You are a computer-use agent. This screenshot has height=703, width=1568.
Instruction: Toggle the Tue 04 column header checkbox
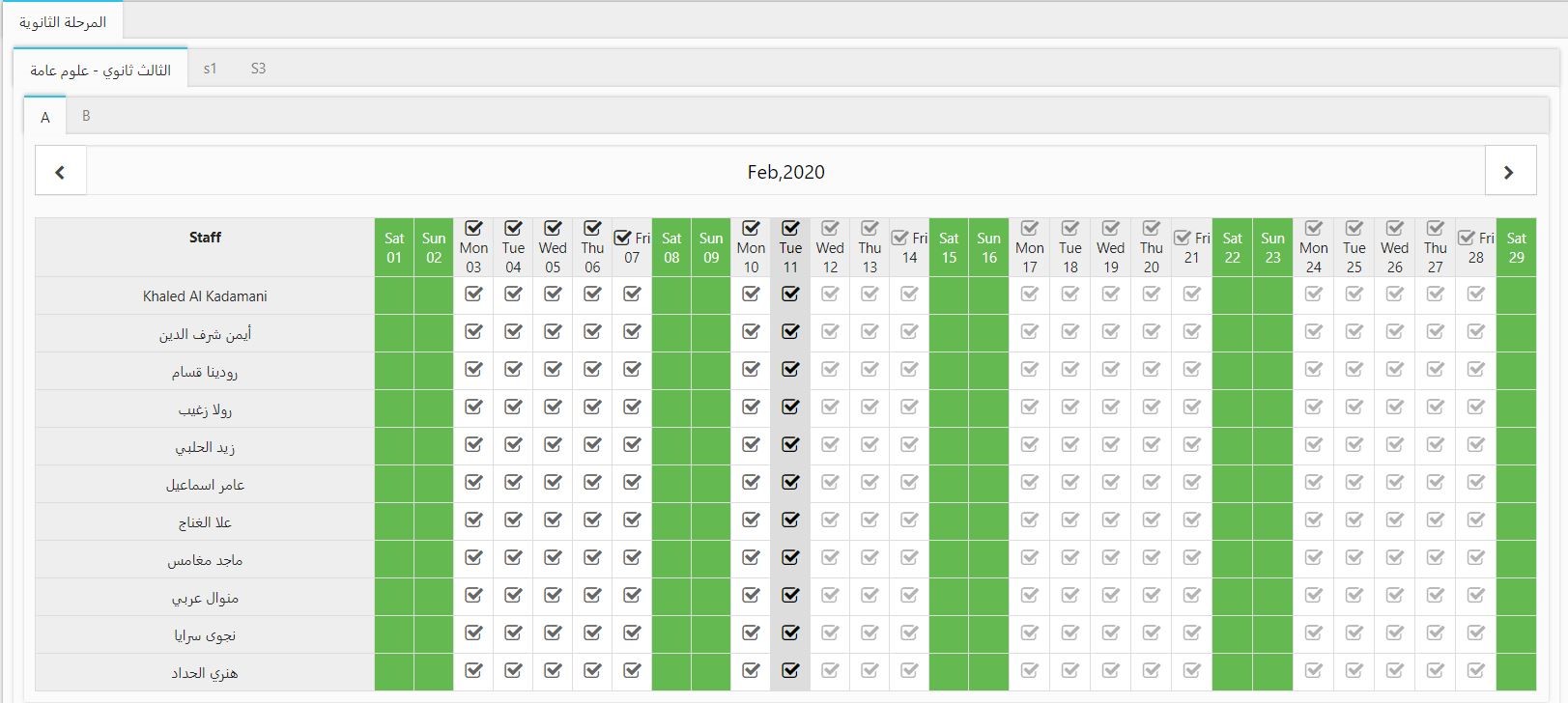pyautogui.click(x=513, y=229)
